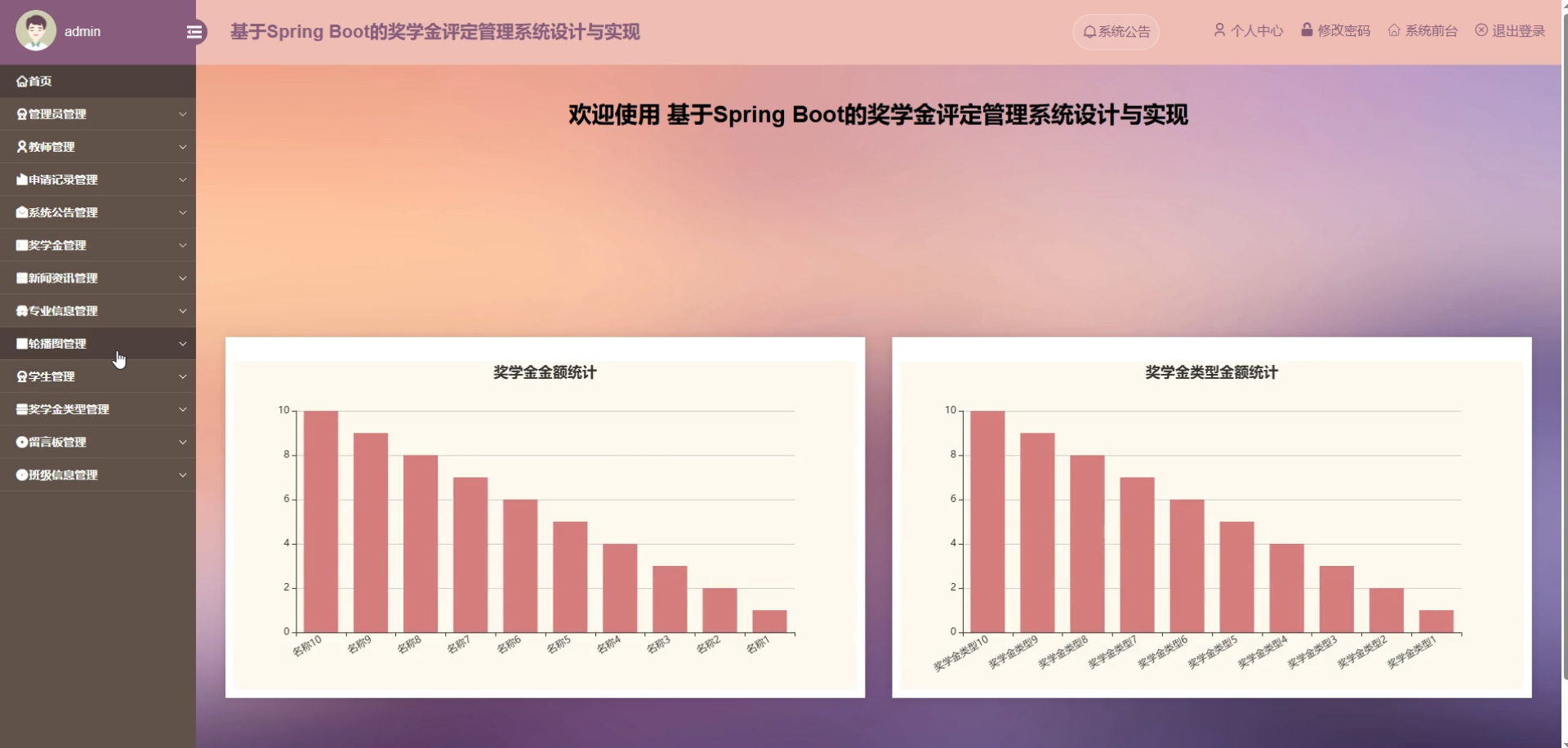Viewport: 1568px width, 748px height.
Task: Click the bell icon on 系统公告 button
Action: pyautogui.click(x=1089, y=32)
